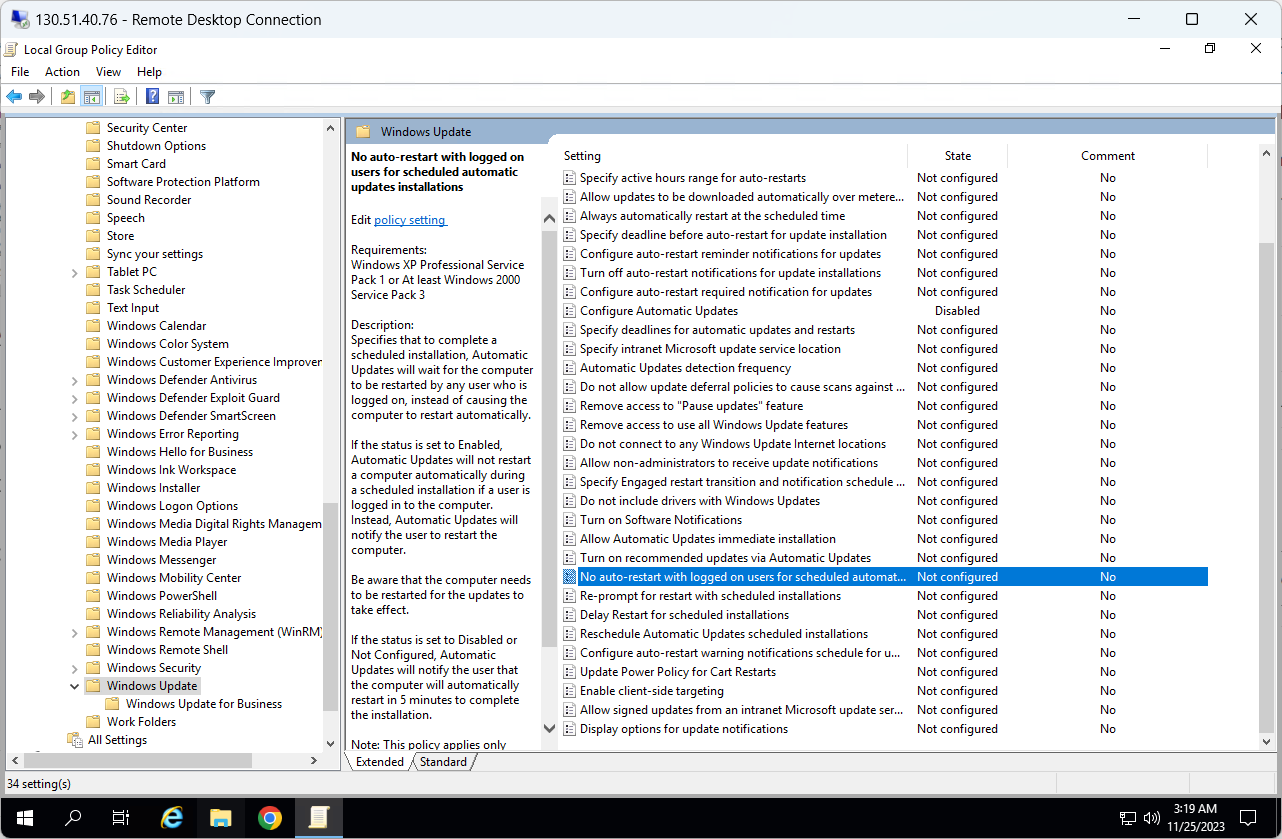
Task: Click the Export List toolbar icon
Action: tap(121, 96)
